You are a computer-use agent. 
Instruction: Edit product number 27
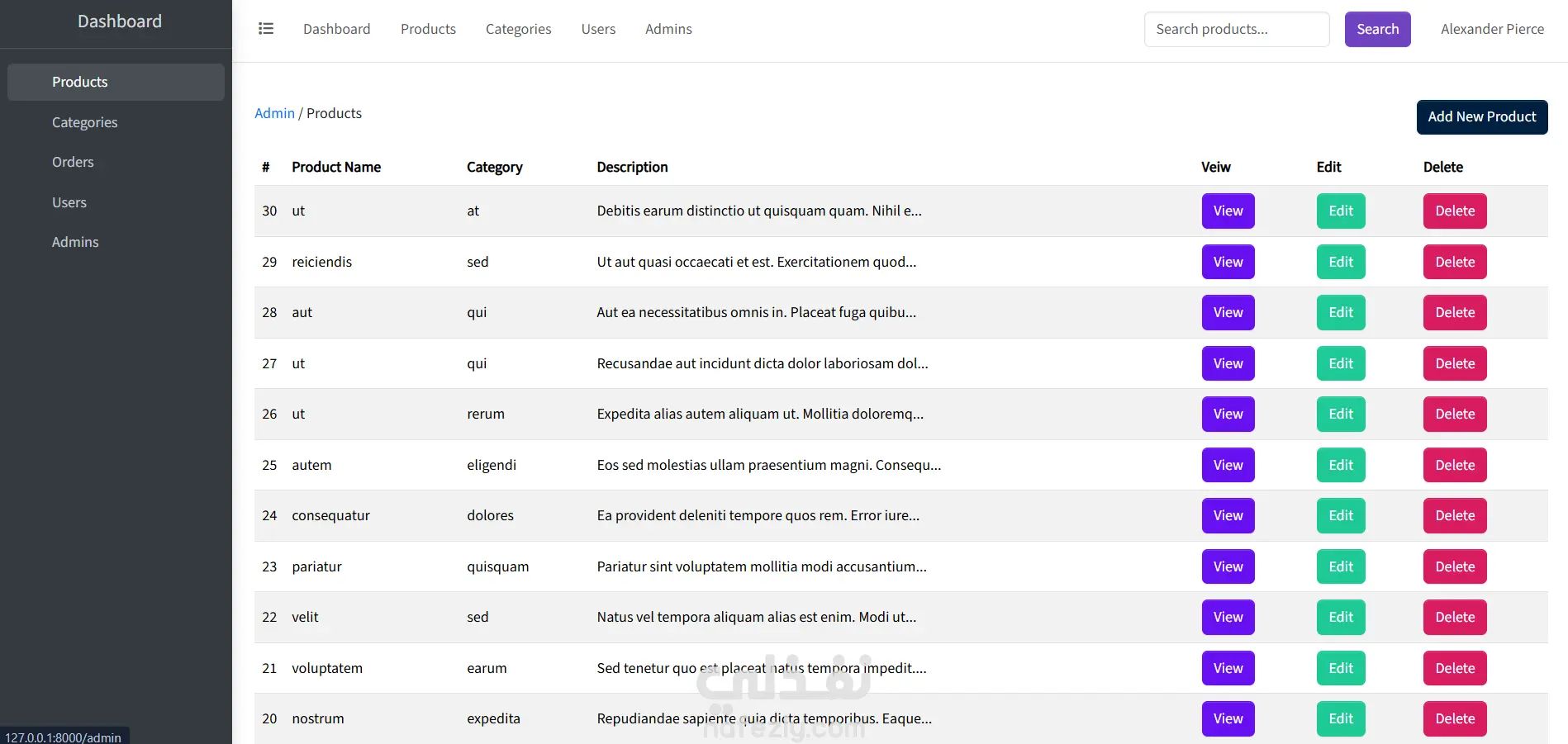click(x=1341, y=363)
